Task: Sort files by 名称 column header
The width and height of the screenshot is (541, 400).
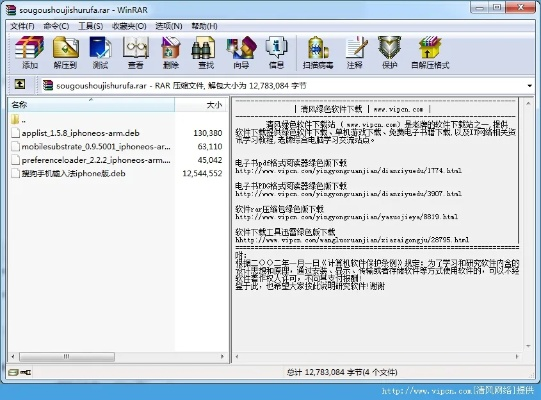Action: [91, 105]
